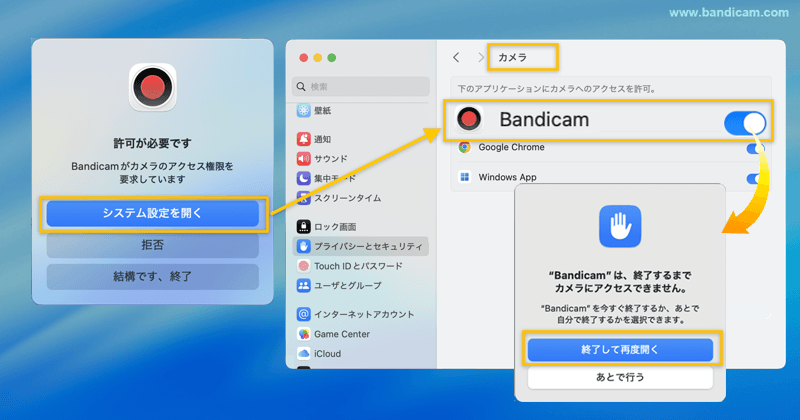Screen dimensions: 800x420
Task: Click the 壁紙 wallpaper icon
Action: coord(304,111)
